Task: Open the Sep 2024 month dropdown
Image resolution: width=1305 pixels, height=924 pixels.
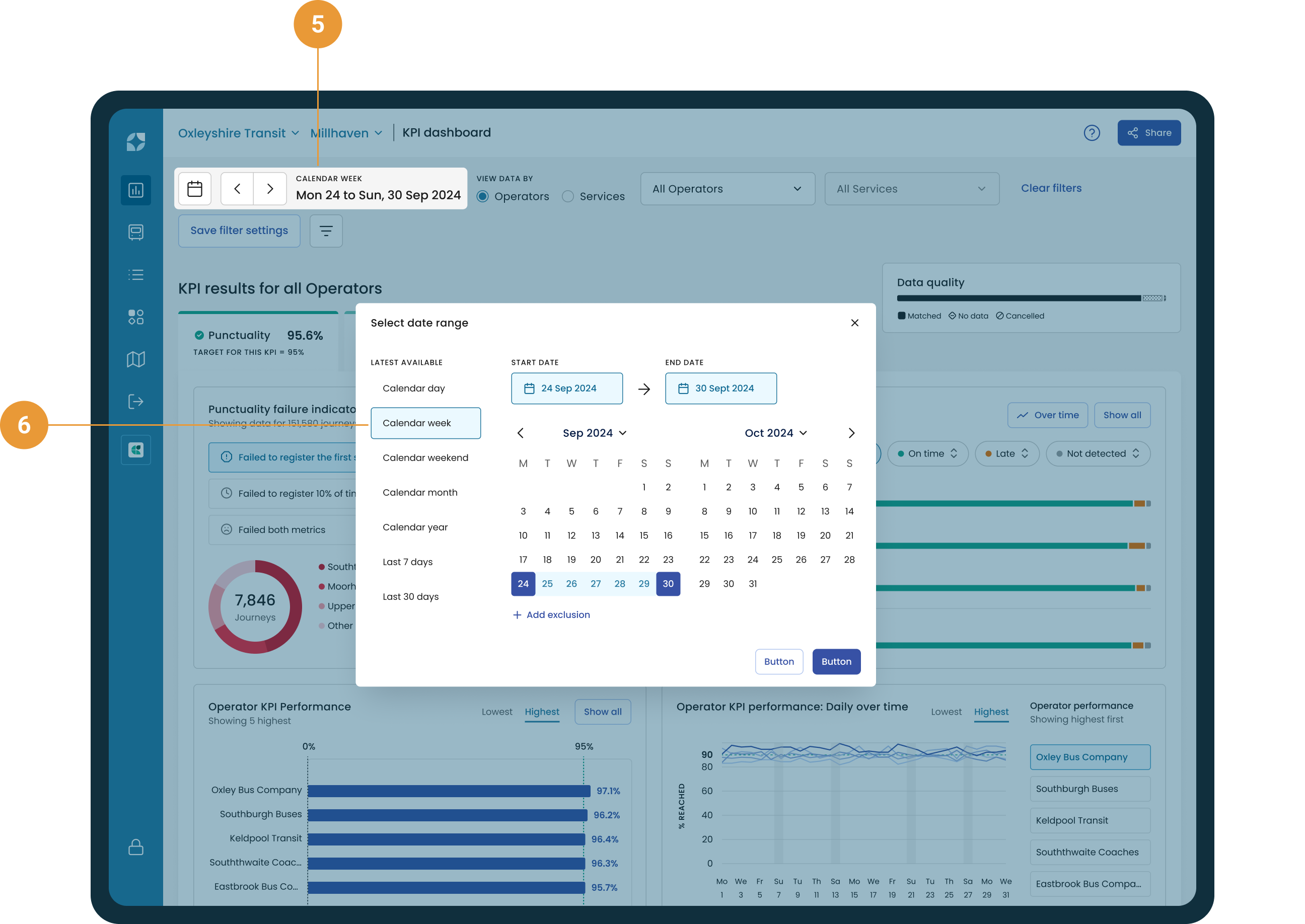Action: pos(594,433)
